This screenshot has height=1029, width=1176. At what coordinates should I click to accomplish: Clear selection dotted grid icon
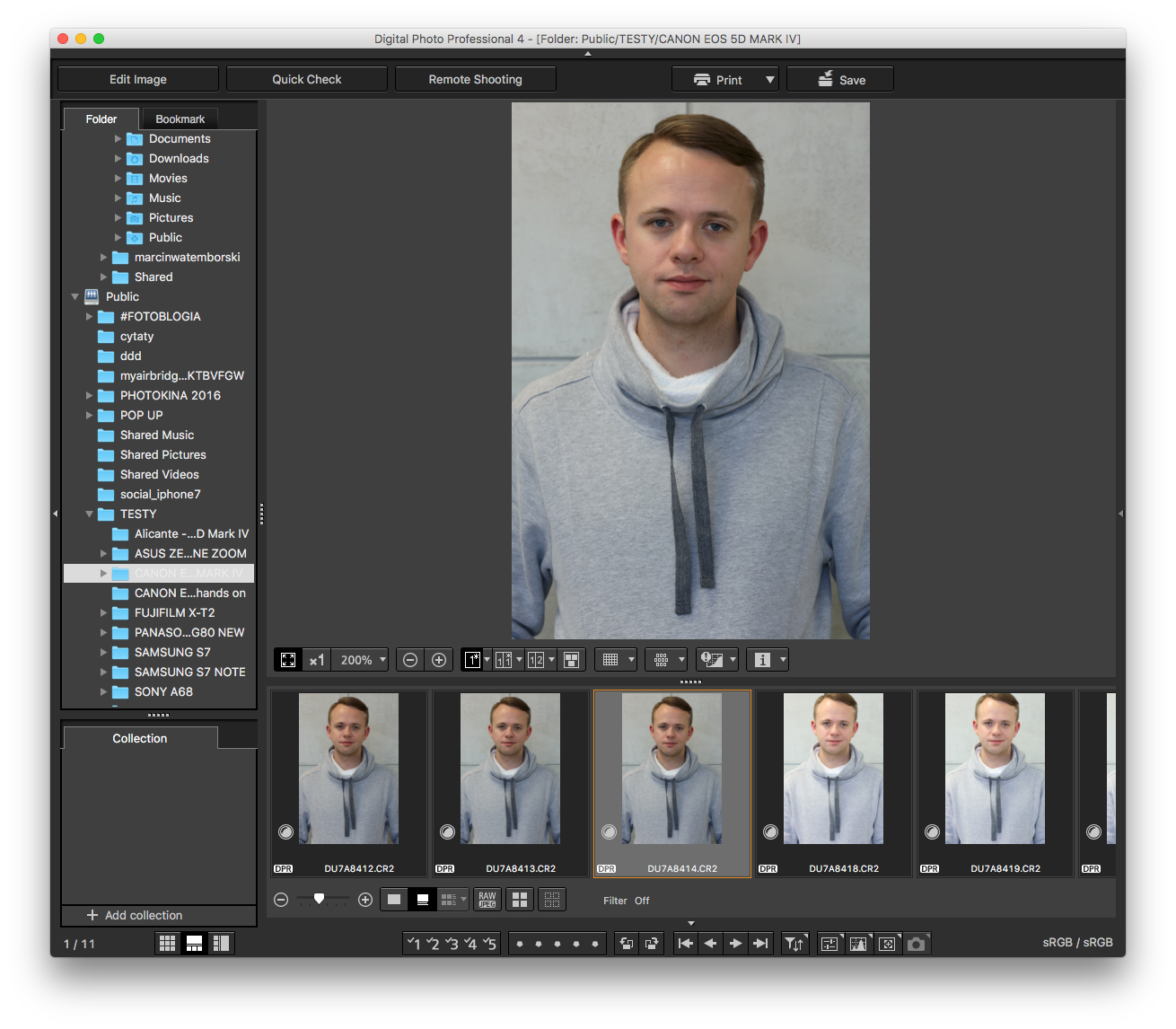click(552, 900)
